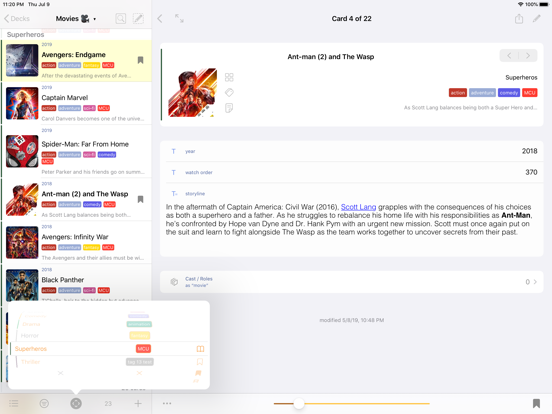The height and width of the screenshot is (414, 552).
Task: Open the sort filter circle icon
Action: [x=44, y=403]
